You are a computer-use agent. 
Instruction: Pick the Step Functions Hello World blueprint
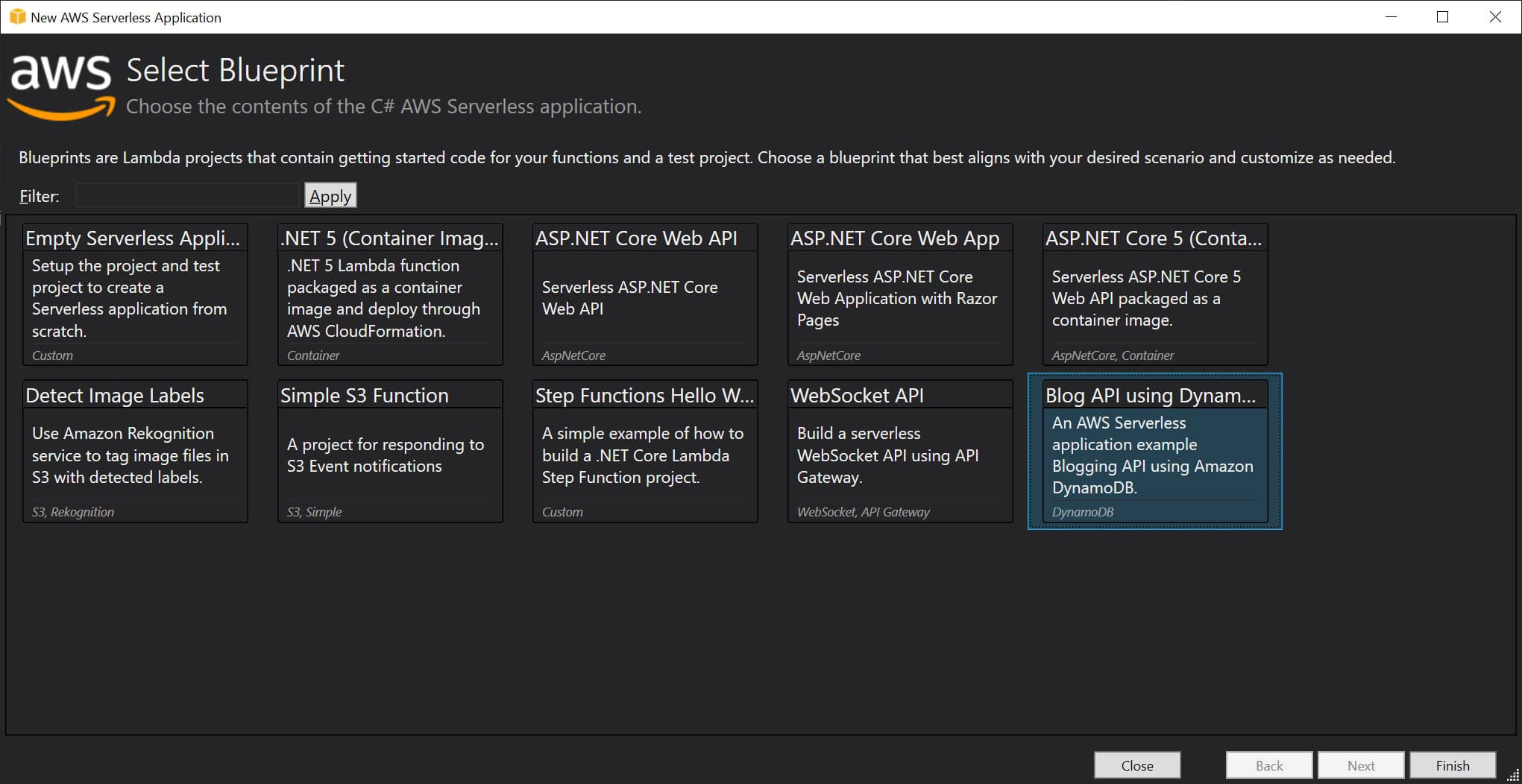(x=645, y=451)
